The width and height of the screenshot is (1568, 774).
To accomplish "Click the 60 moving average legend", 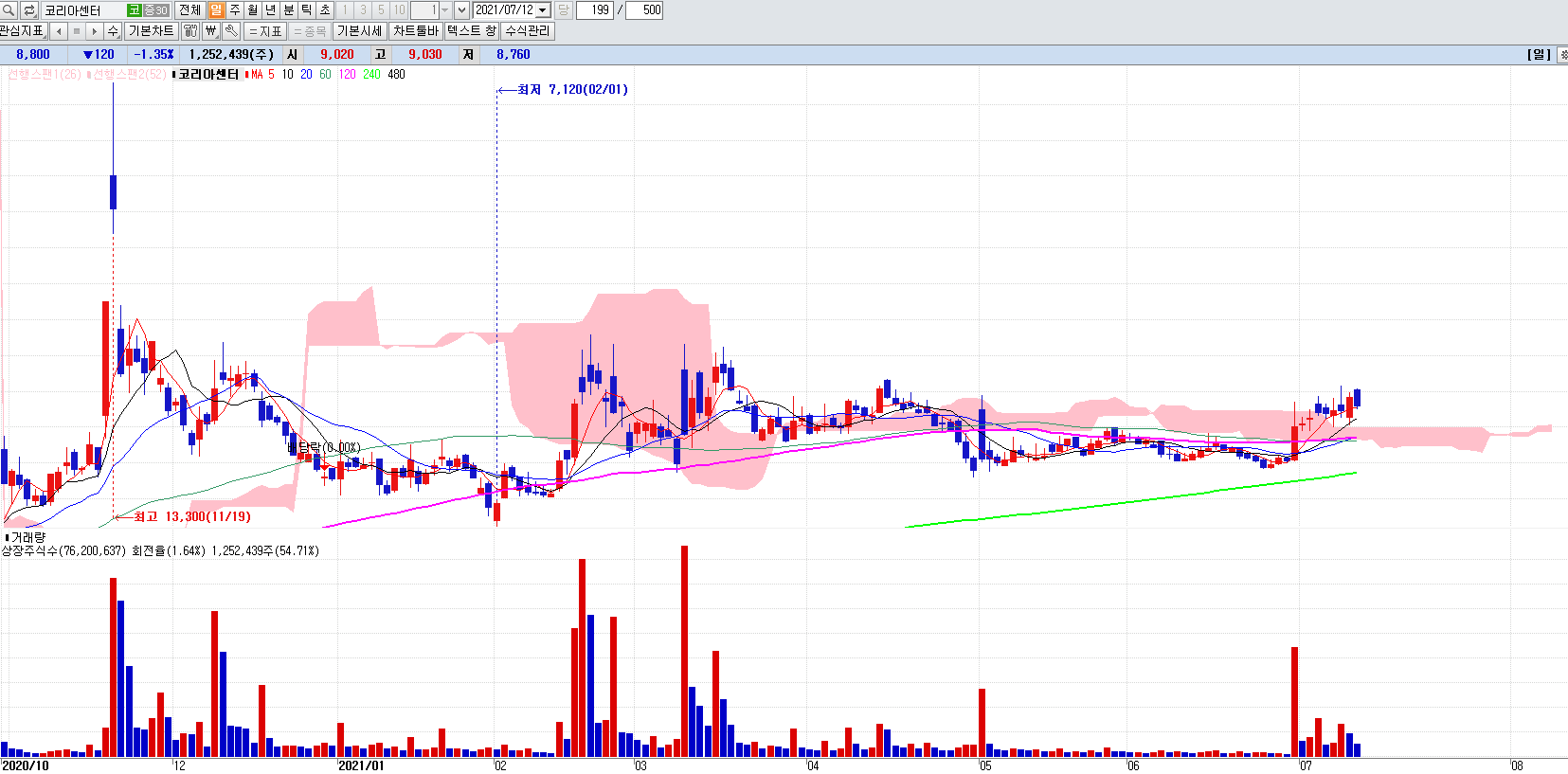I will [x=325, y=74].
